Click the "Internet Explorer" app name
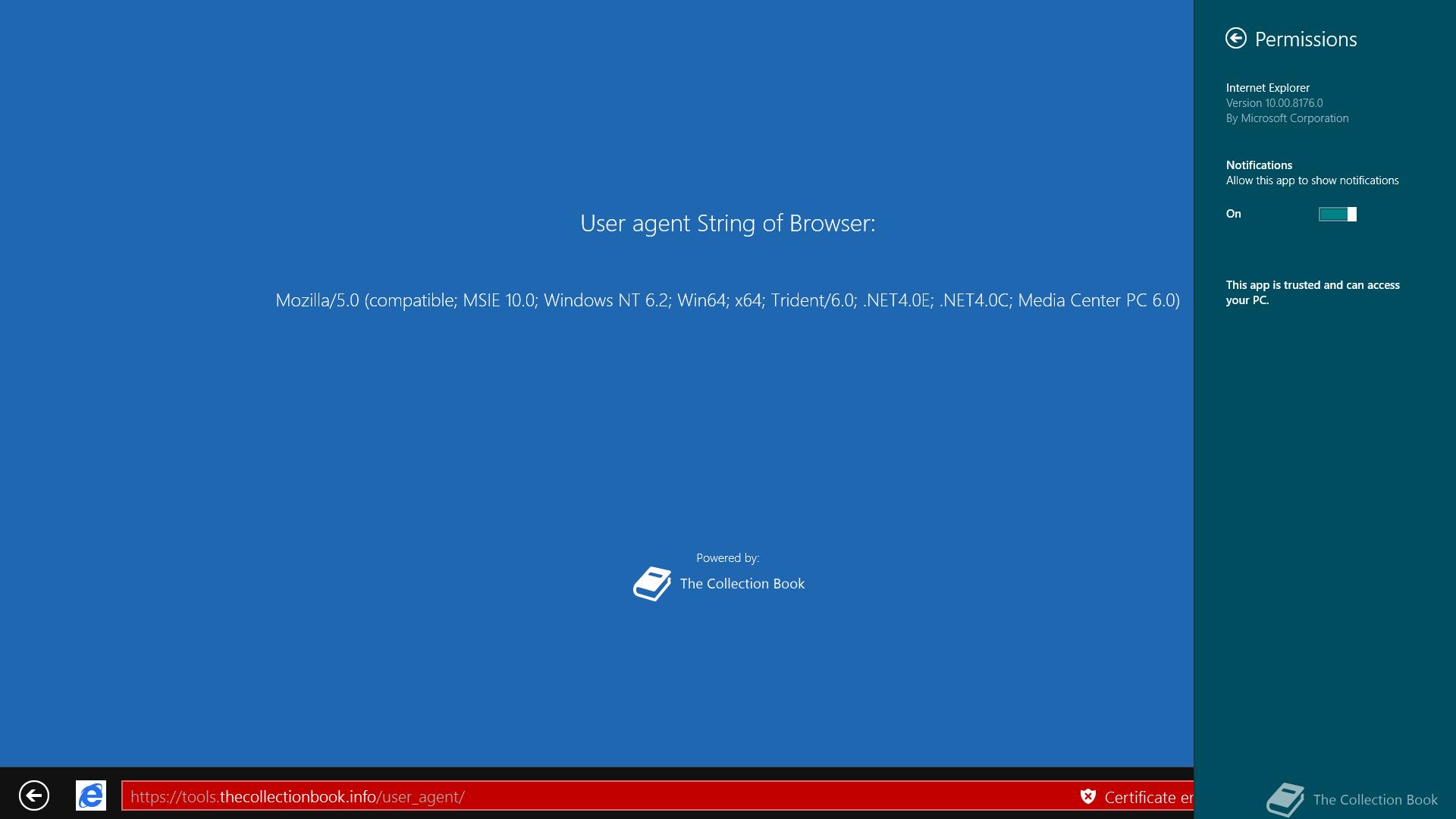Viewport: 1456px width, 819px height. [x=1267, y=88]
